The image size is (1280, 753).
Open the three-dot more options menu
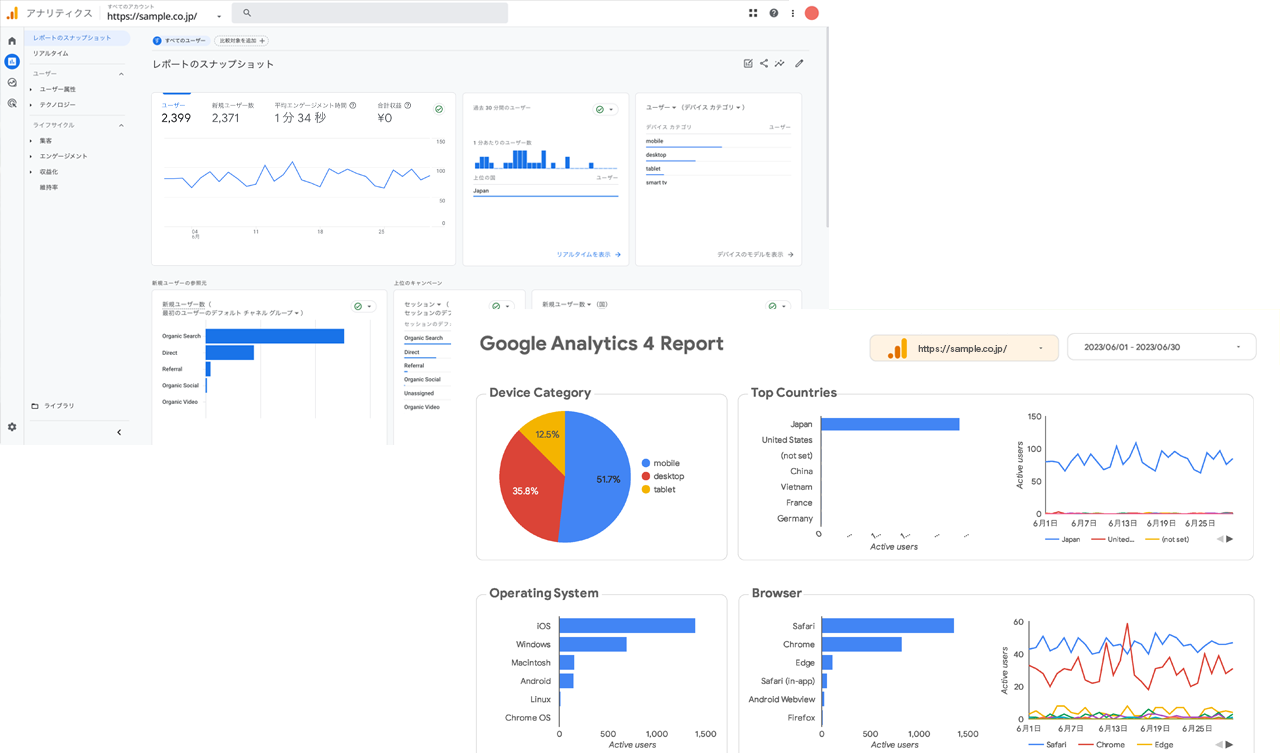point(793,13)
